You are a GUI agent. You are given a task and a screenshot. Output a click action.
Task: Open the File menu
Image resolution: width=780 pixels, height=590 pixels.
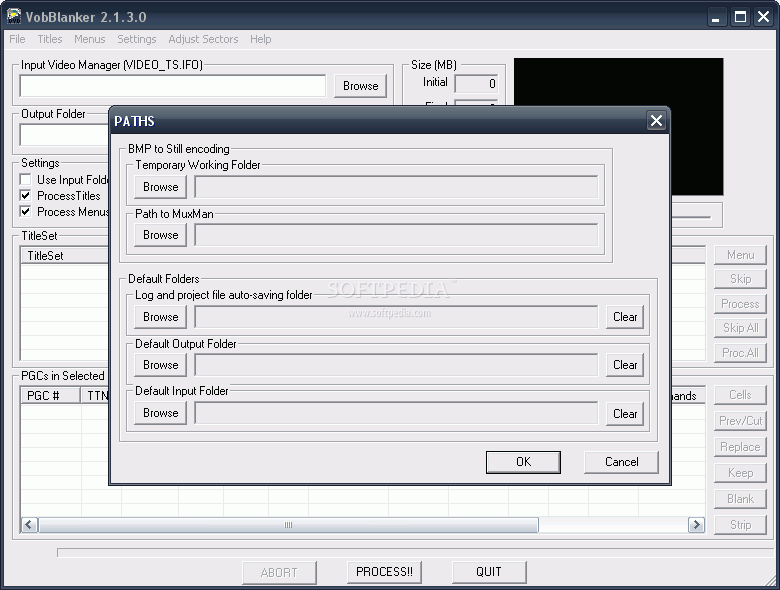click(17, 39)
